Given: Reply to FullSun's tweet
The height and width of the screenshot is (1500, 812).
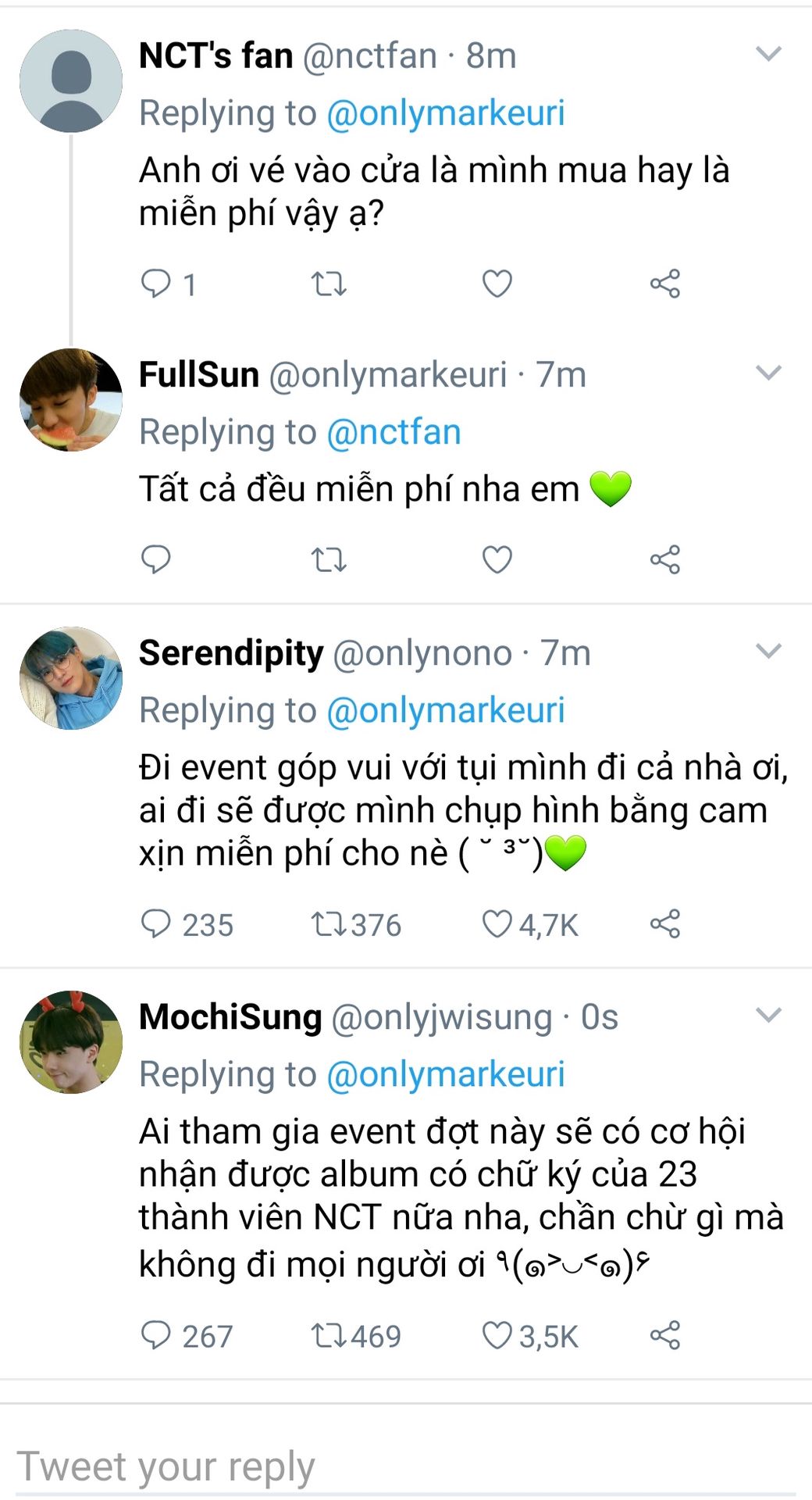Looking at the screenshot, I should point(155,559).
